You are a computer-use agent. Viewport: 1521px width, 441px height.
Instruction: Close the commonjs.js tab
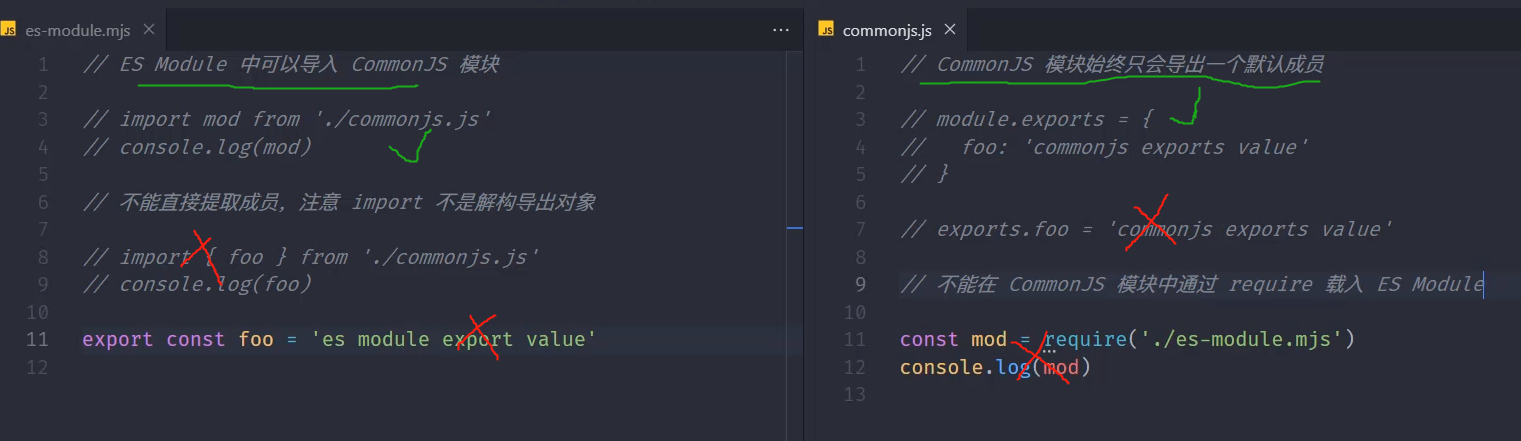click(950, 30)
